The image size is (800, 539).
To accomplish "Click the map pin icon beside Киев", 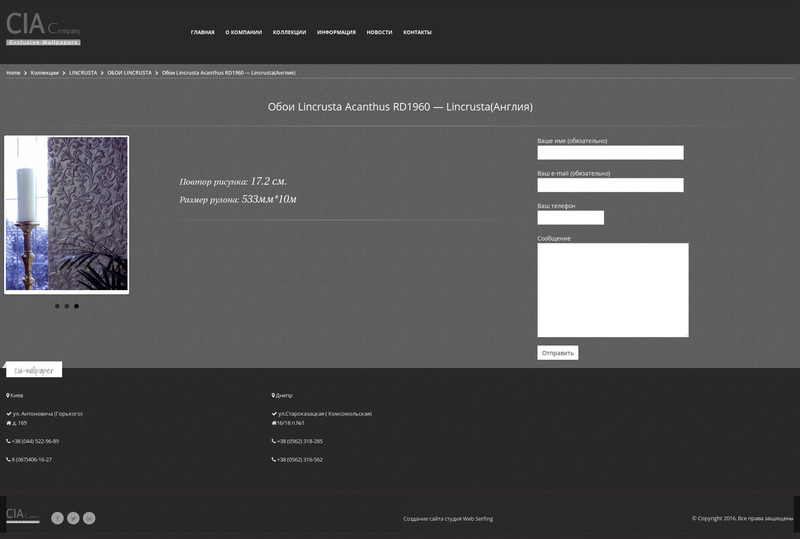I will [x=8, y=396].
